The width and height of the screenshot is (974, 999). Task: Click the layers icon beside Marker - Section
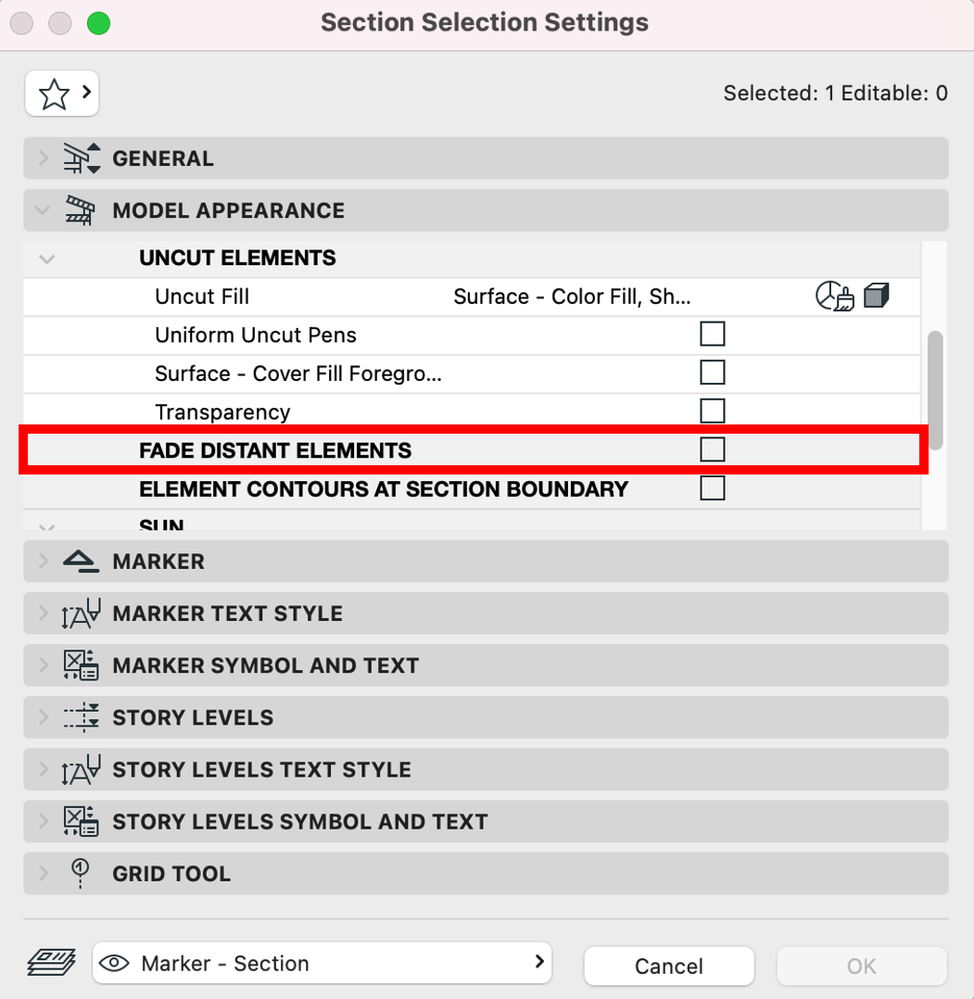click(x=50, y=963)
